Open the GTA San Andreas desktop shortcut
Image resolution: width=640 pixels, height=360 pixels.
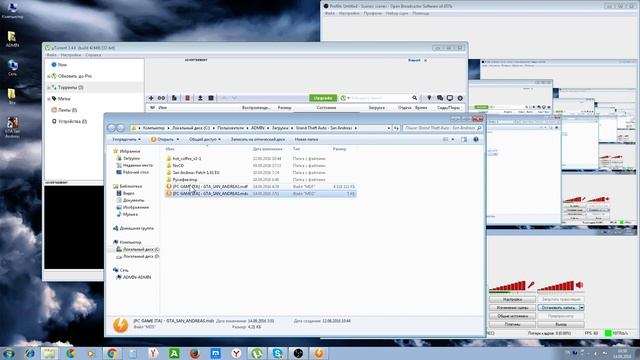(x=12, y=127)
